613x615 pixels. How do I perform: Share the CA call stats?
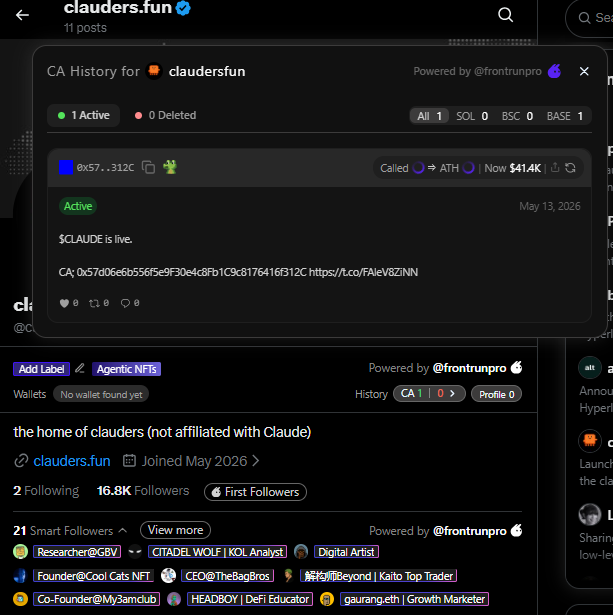click(555, 168)
